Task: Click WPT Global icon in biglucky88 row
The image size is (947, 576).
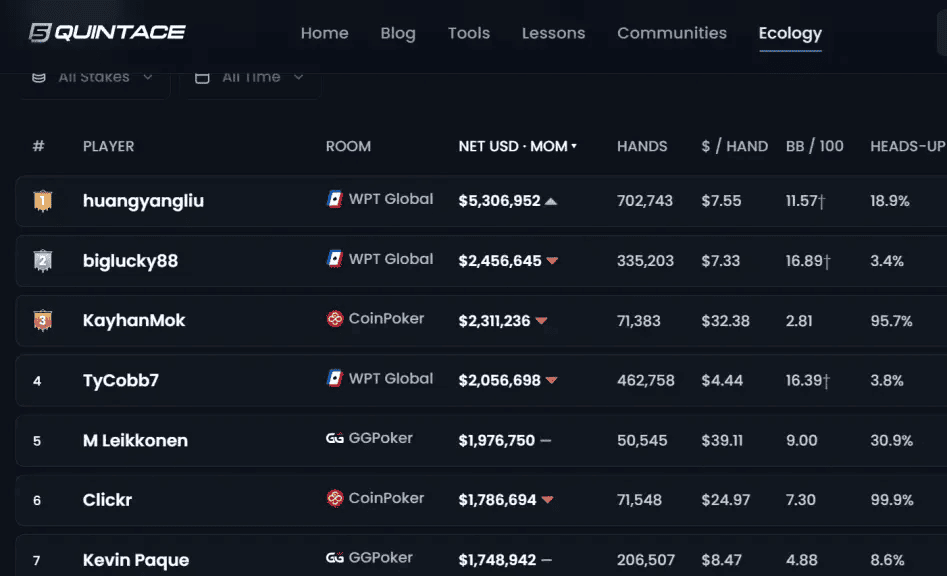Action: [x=335, y=259]
